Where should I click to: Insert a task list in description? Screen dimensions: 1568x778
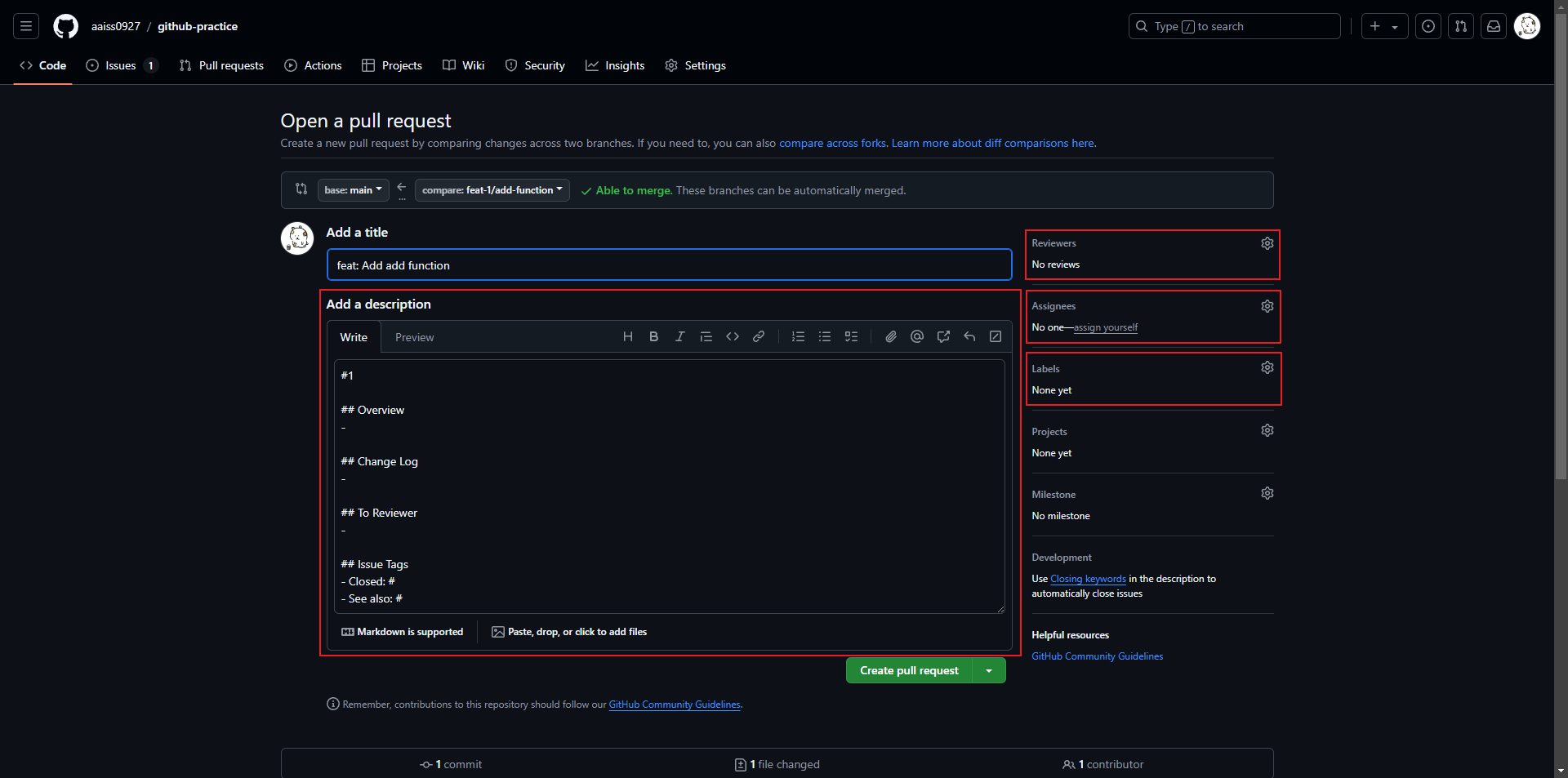851,336
